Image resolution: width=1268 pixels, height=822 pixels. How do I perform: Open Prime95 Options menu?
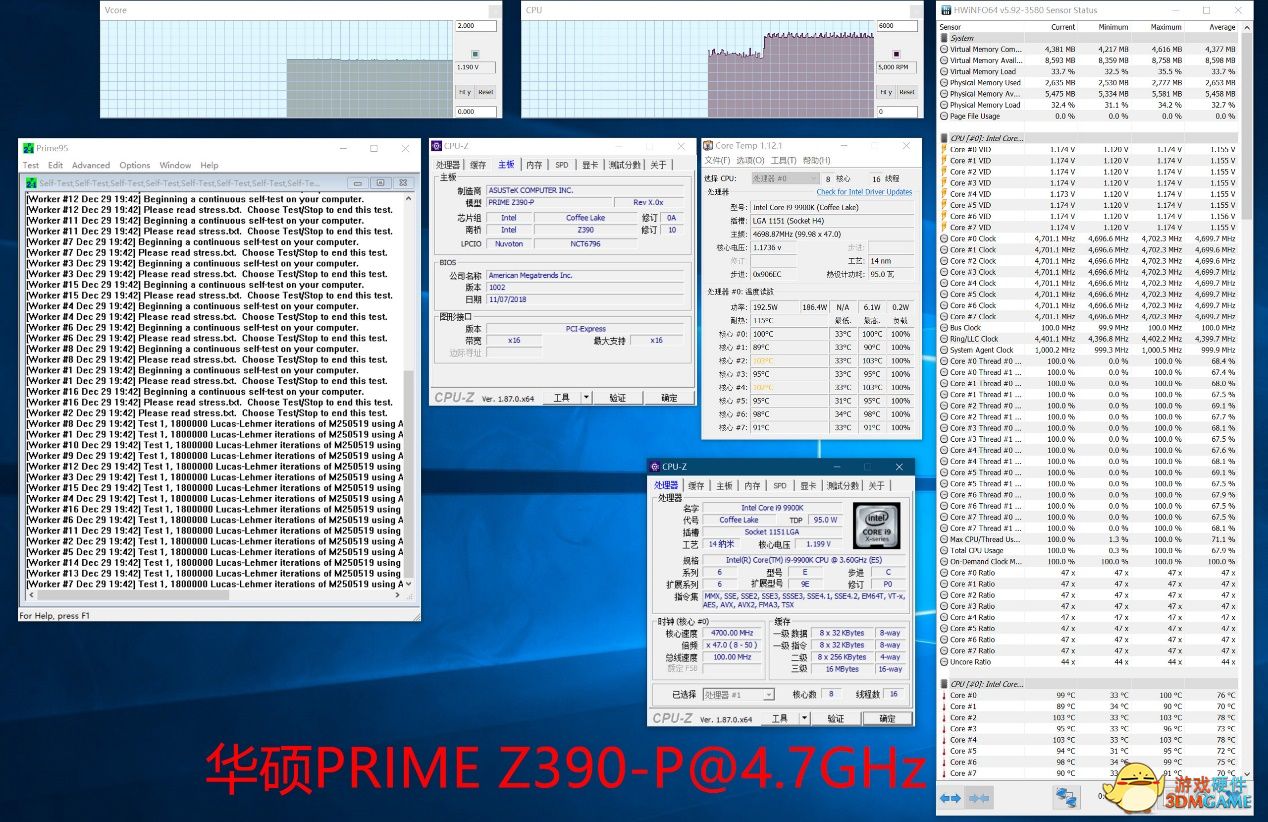click(x=135, y=165)
